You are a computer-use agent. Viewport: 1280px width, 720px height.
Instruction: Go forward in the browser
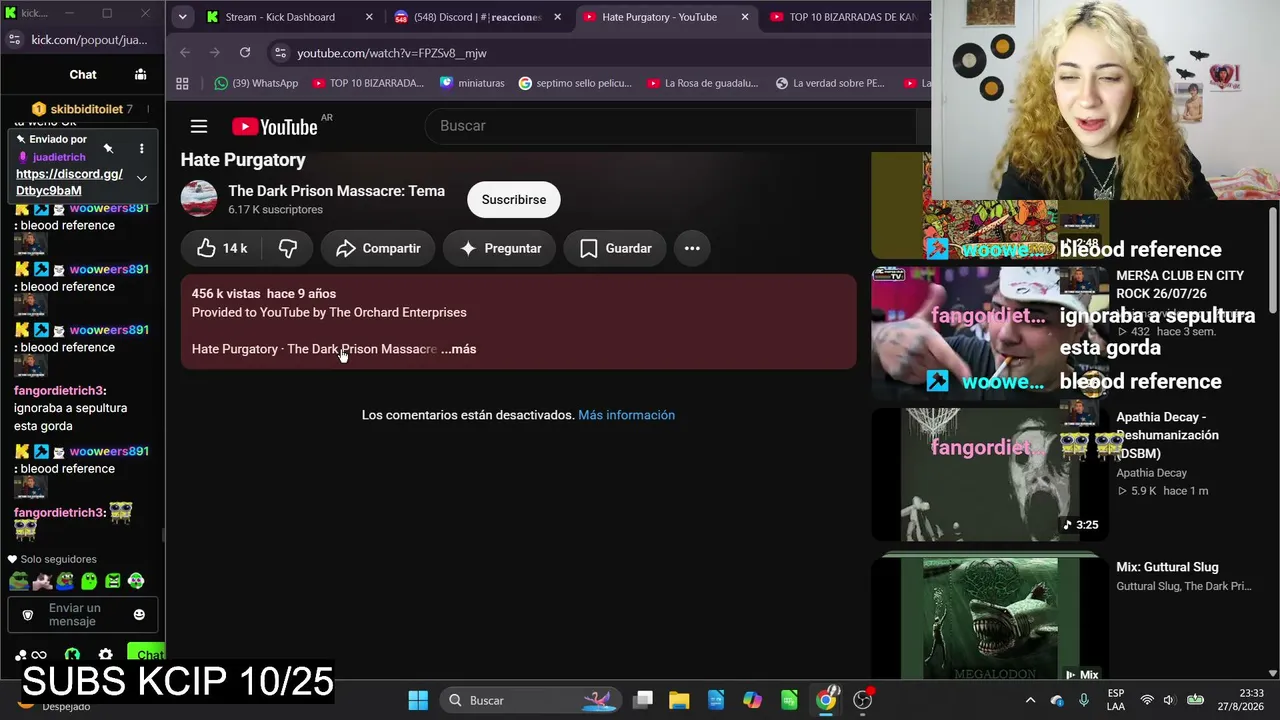point(215,52)
